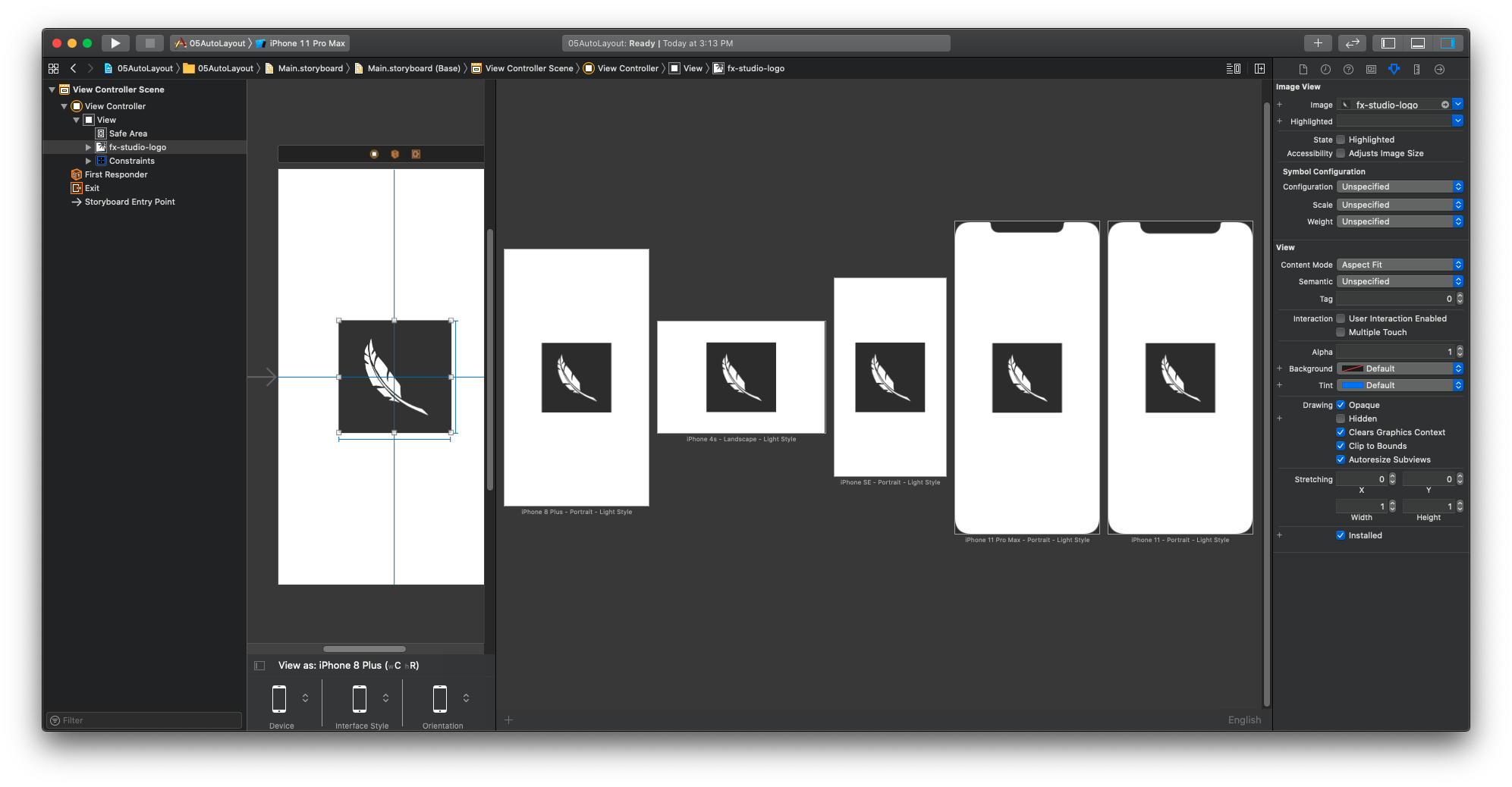Run the app with the Play button
Viewport: 1512px width, 787px height.
point(115,43)
